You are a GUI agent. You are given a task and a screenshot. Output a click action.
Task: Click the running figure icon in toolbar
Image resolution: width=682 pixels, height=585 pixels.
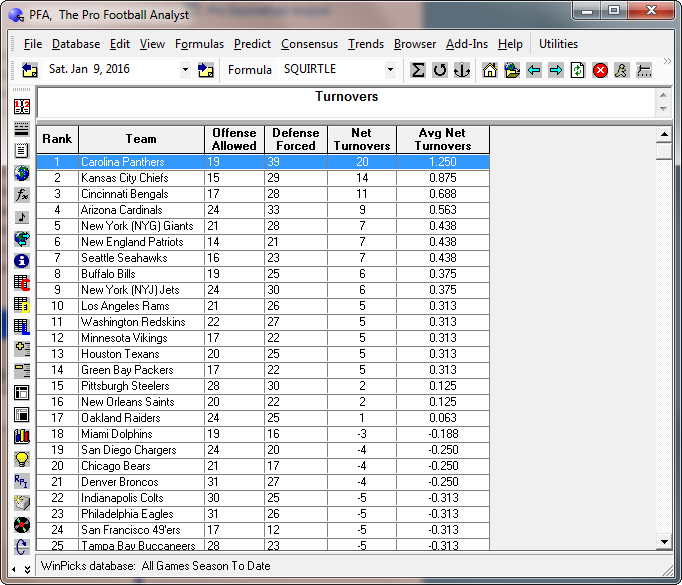click(622, 70)
